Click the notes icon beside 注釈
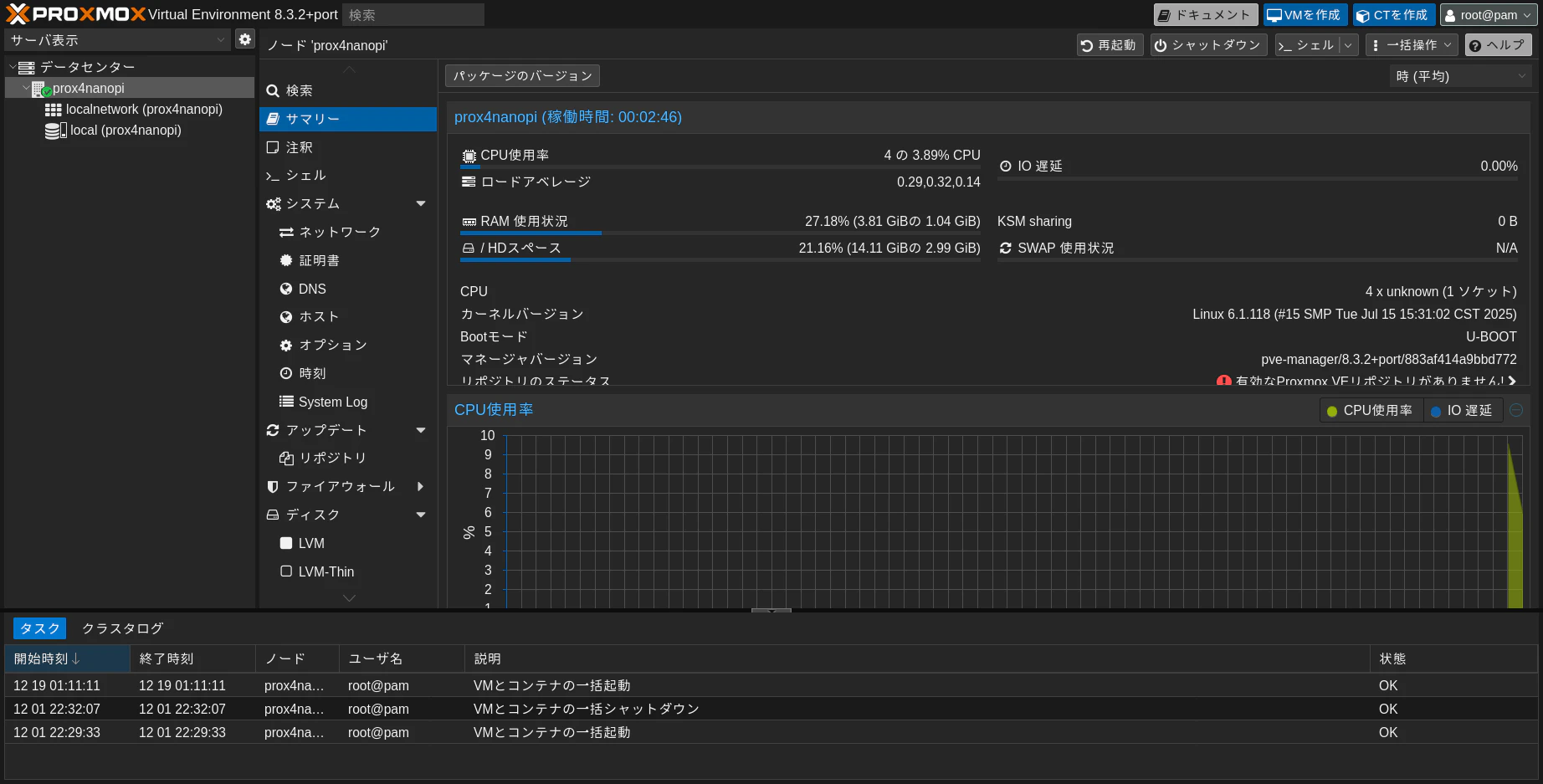The width and height of the screenshot is (1543, 784). click(273, 147)
